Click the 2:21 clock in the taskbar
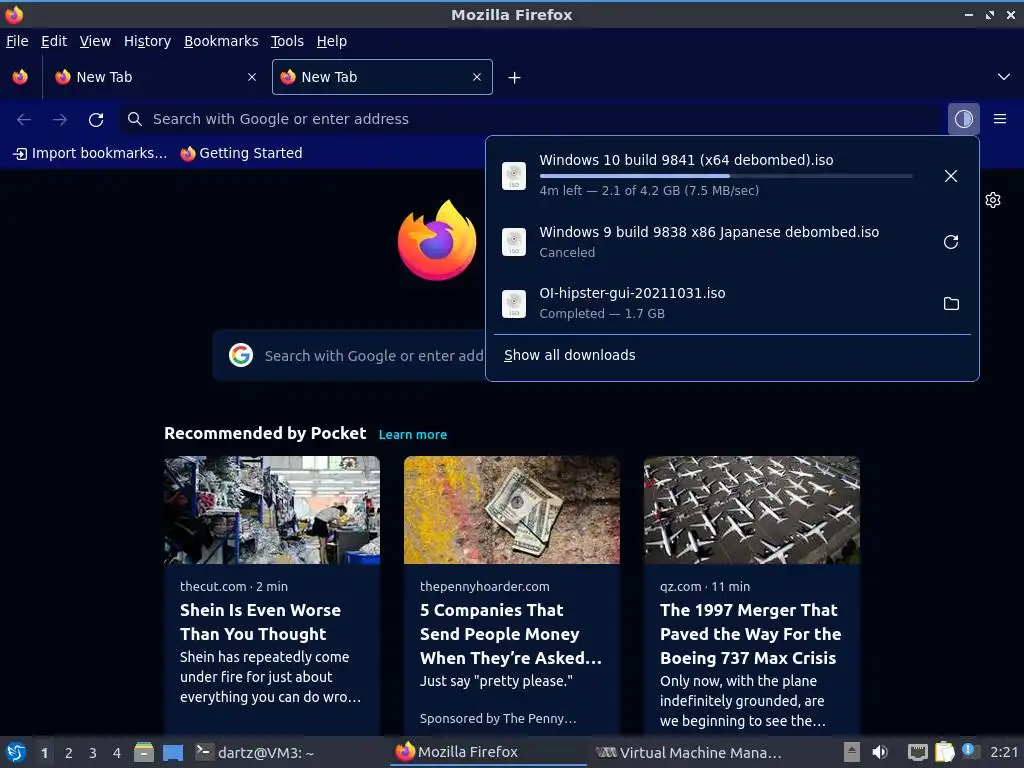This screenshot has height=768, width=1024. tap(1004, 752)
